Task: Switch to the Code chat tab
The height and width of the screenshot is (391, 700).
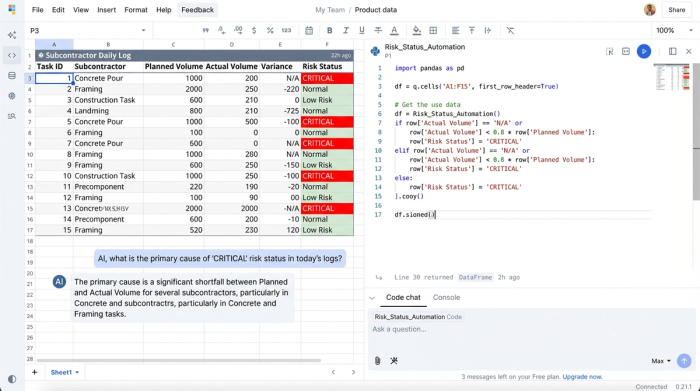Action: 403,297
